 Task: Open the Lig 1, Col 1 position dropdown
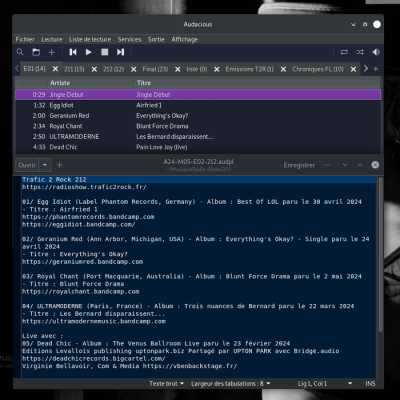[325, 384]
